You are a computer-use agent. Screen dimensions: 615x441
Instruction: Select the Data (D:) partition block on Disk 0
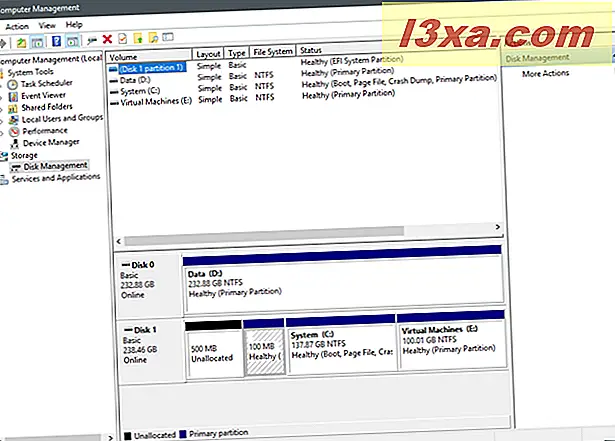[x=343, y=281]
